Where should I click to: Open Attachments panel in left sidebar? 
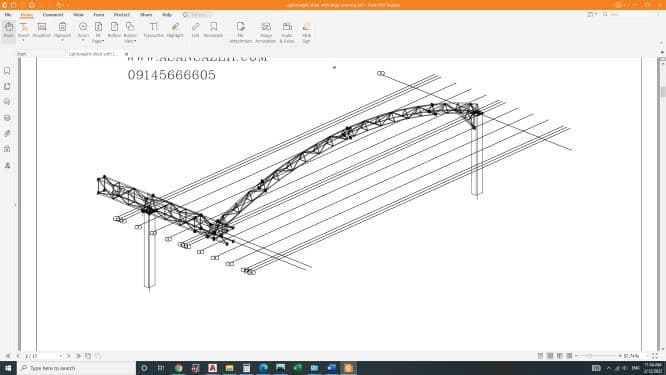tap(7, 133)
